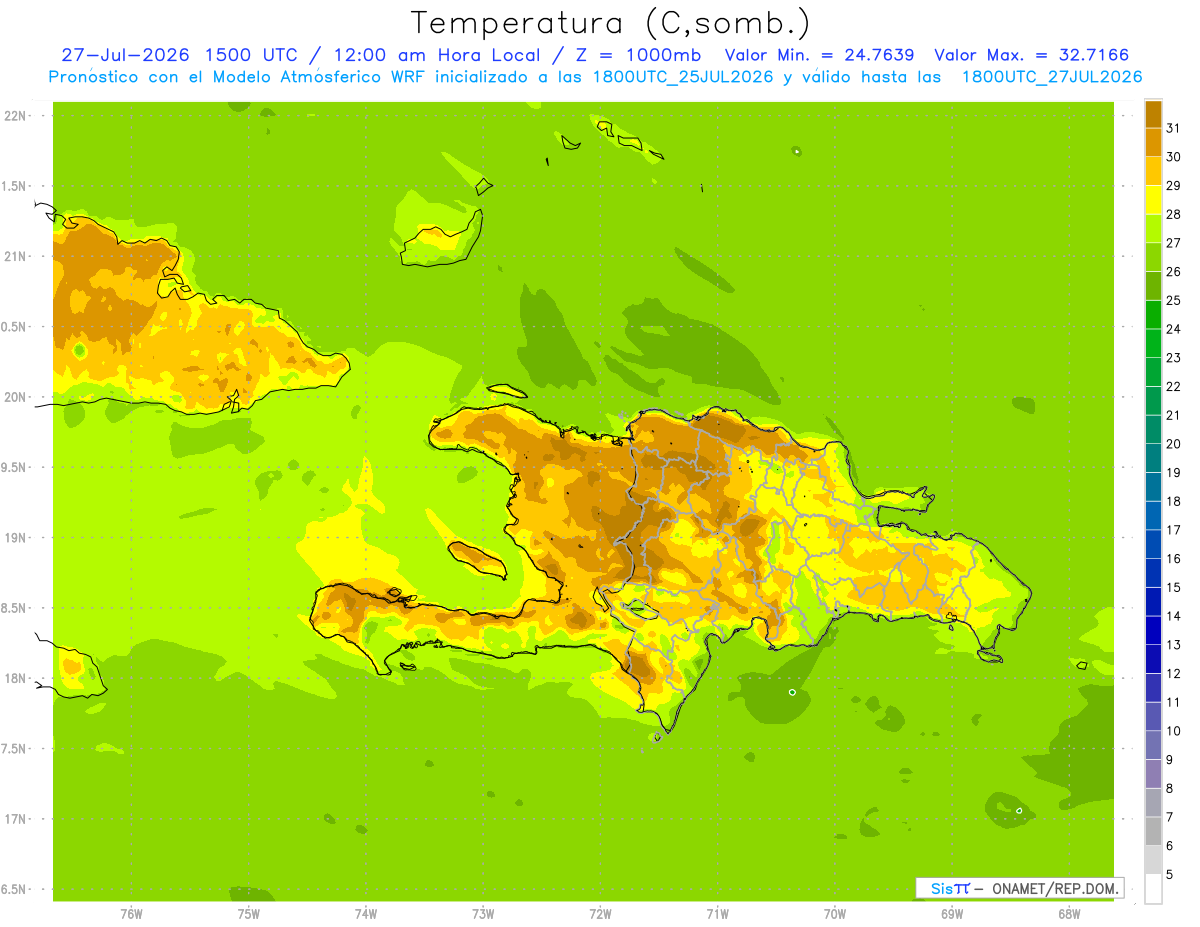The image size is (1200, 927).
Task: Click the legend swatch between 20 and 21
Action: click(1153, 429)
